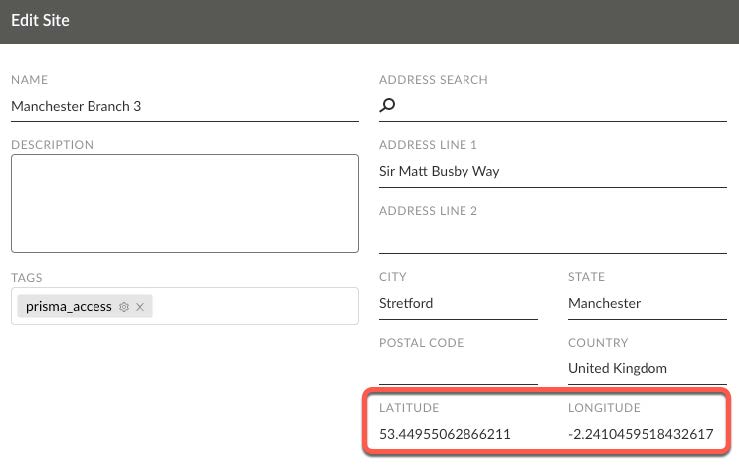Click the empty Address Line 2 field
This screenshot has width=739, height=475.
pyautogui.click(x=552, y=238)
